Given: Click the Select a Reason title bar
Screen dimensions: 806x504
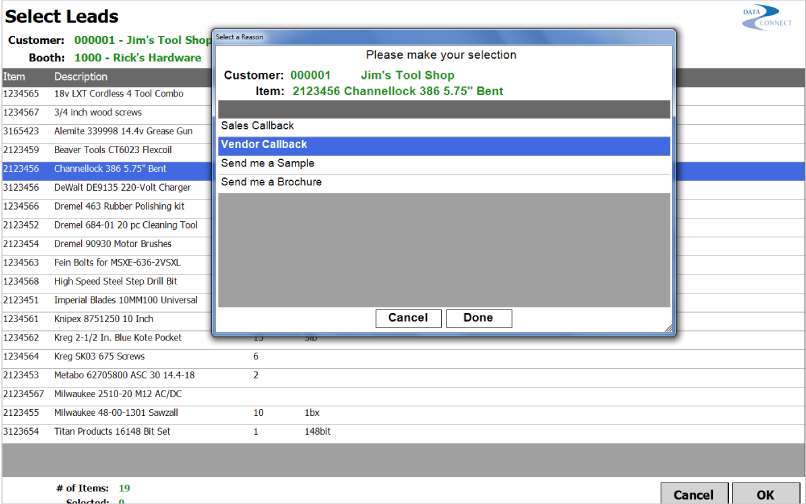Looking at the screenshot, I should click(x=444, y=37).
